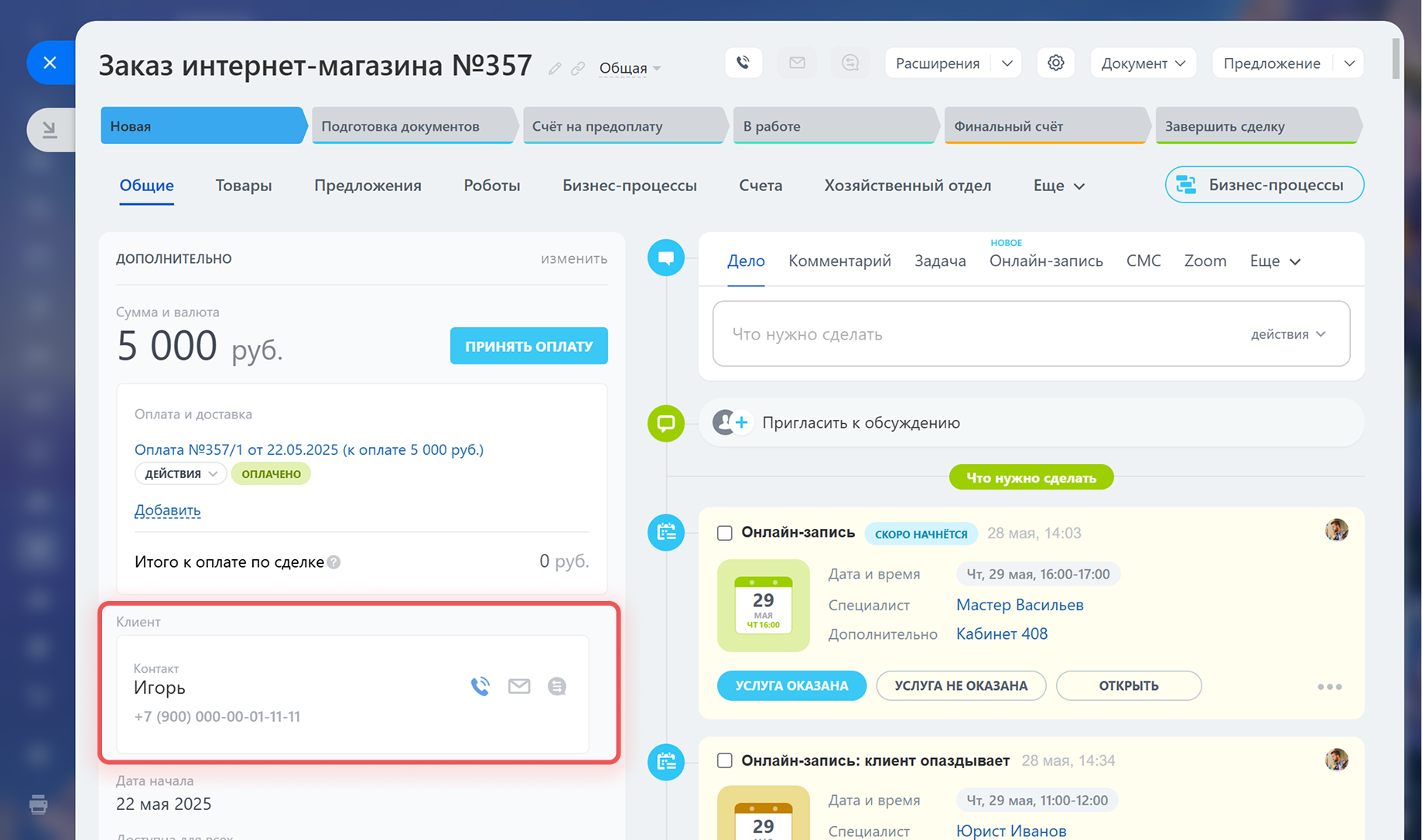This screenshot has height=840, width=1422.
Task: Click the email envelope icon in header
Action: pos(797,63)
